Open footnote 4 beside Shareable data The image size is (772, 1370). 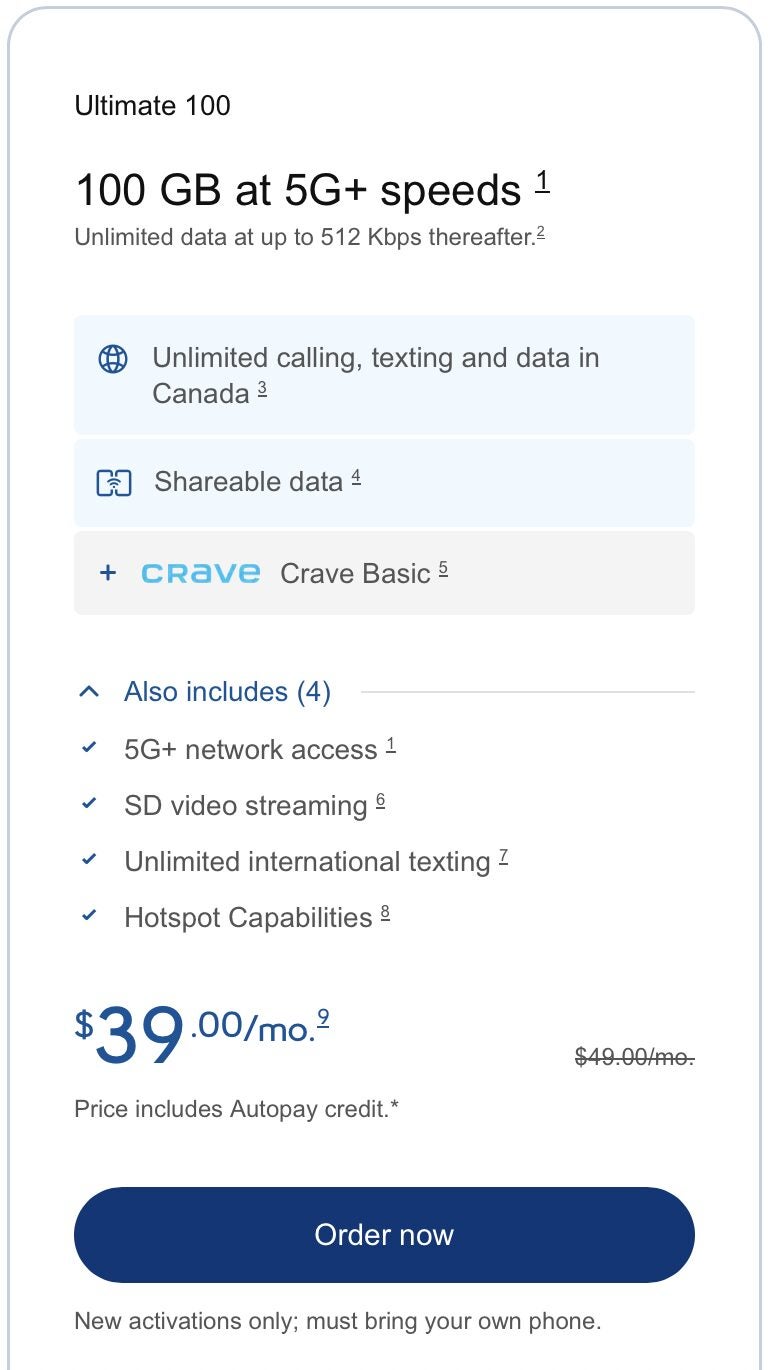tap(356, 473)
